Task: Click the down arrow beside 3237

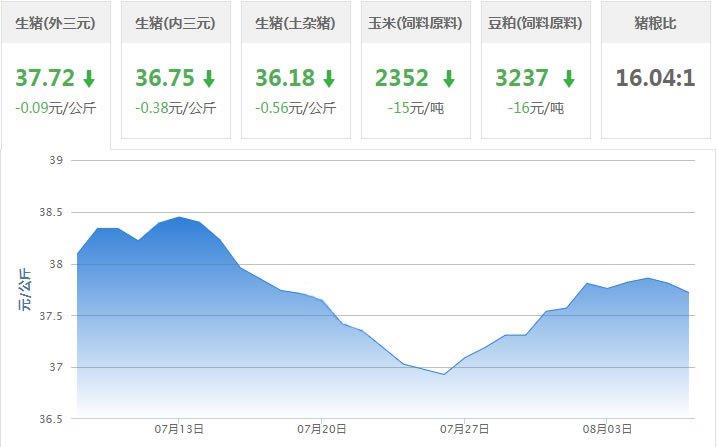Action: (x=569, y=78)
